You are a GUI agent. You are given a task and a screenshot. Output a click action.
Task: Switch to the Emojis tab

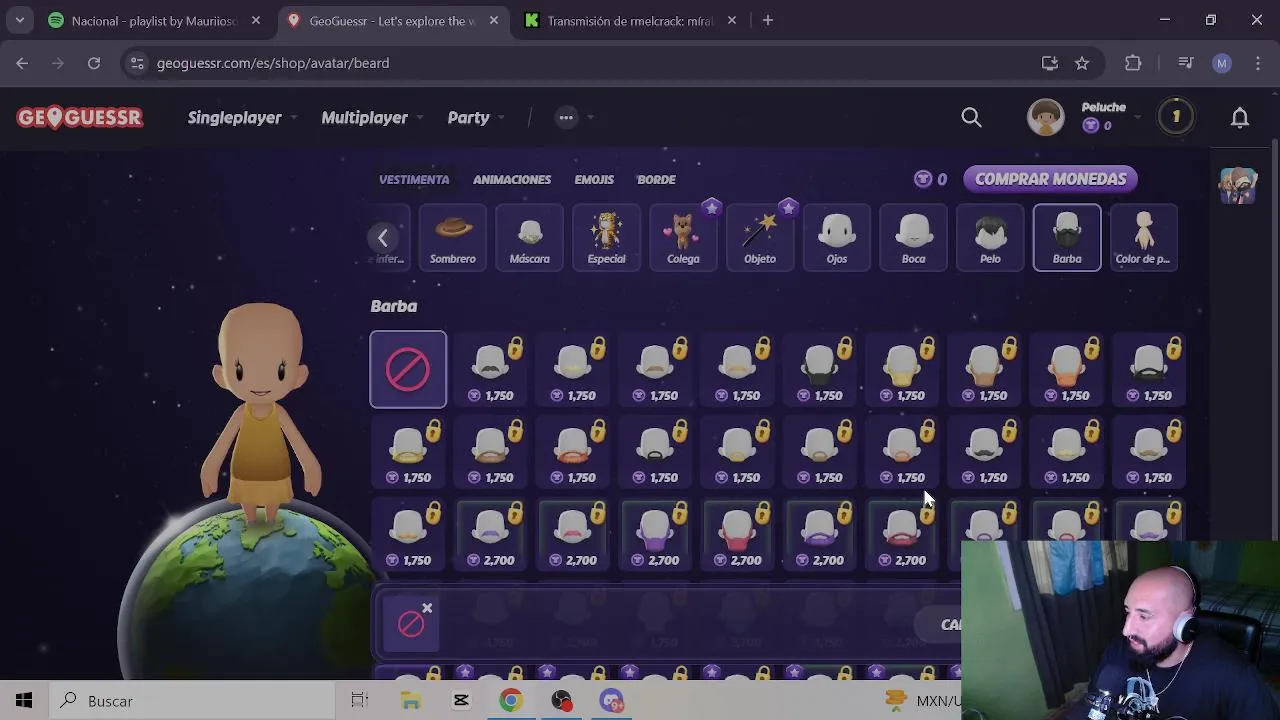click(594, 180)
